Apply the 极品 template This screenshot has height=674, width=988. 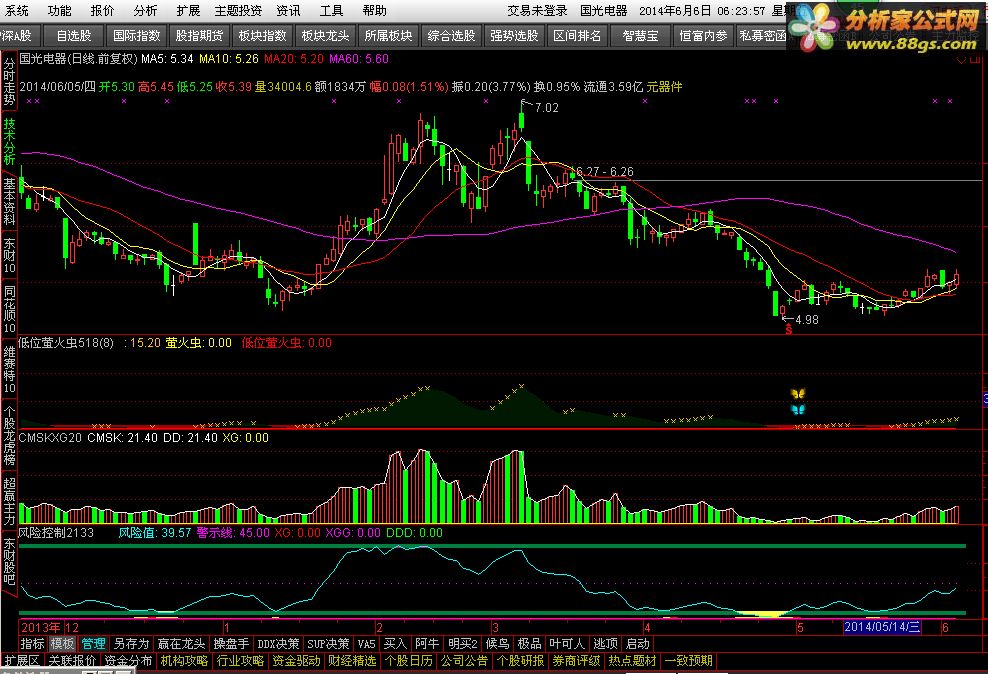tap(529, 644)
